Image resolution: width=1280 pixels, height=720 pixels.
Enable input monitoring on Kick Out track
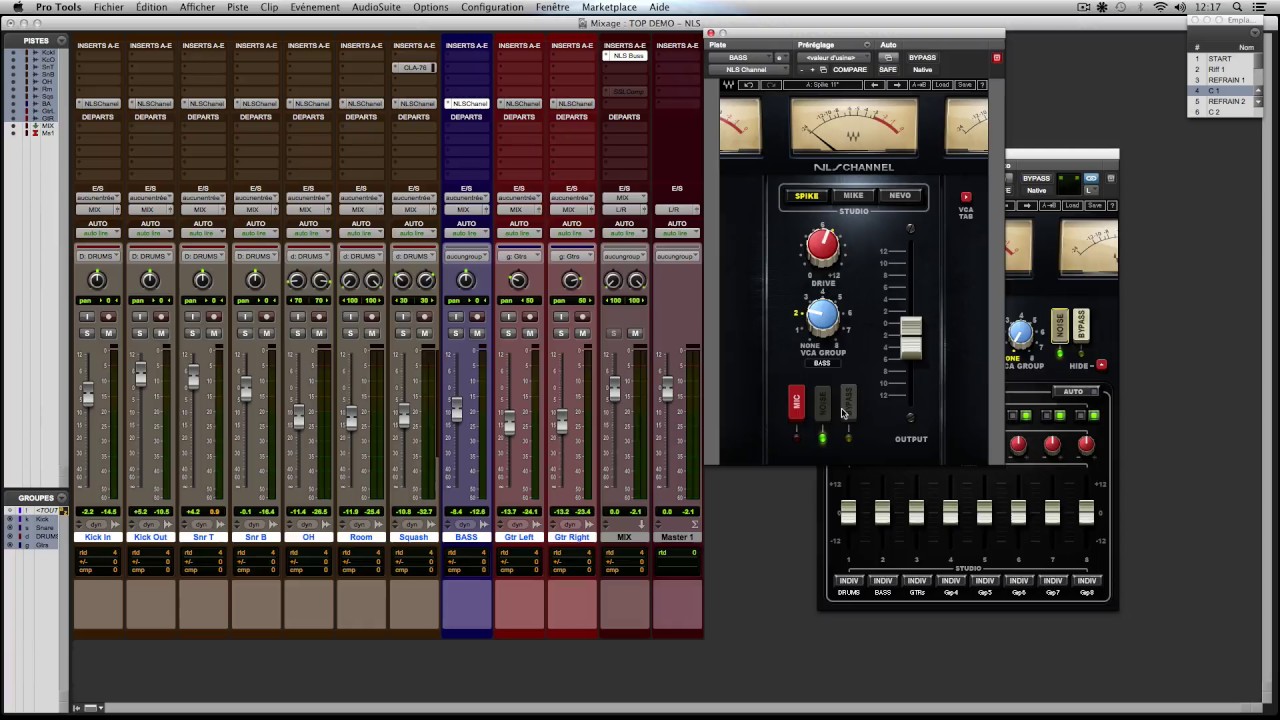pyautogui.click(x=140, y=317)
